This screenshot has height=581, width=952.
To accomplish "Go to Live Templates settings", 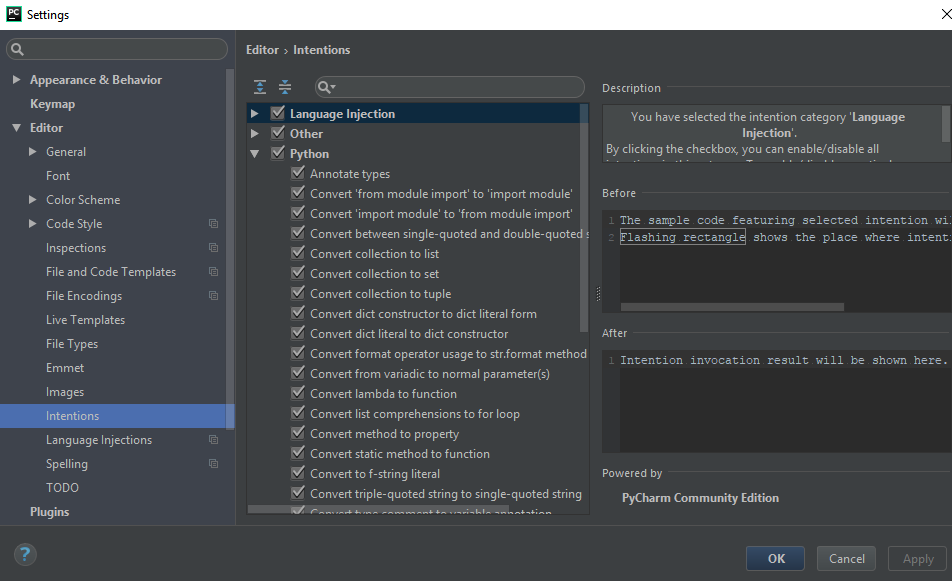I will click(x=85, y=319).
